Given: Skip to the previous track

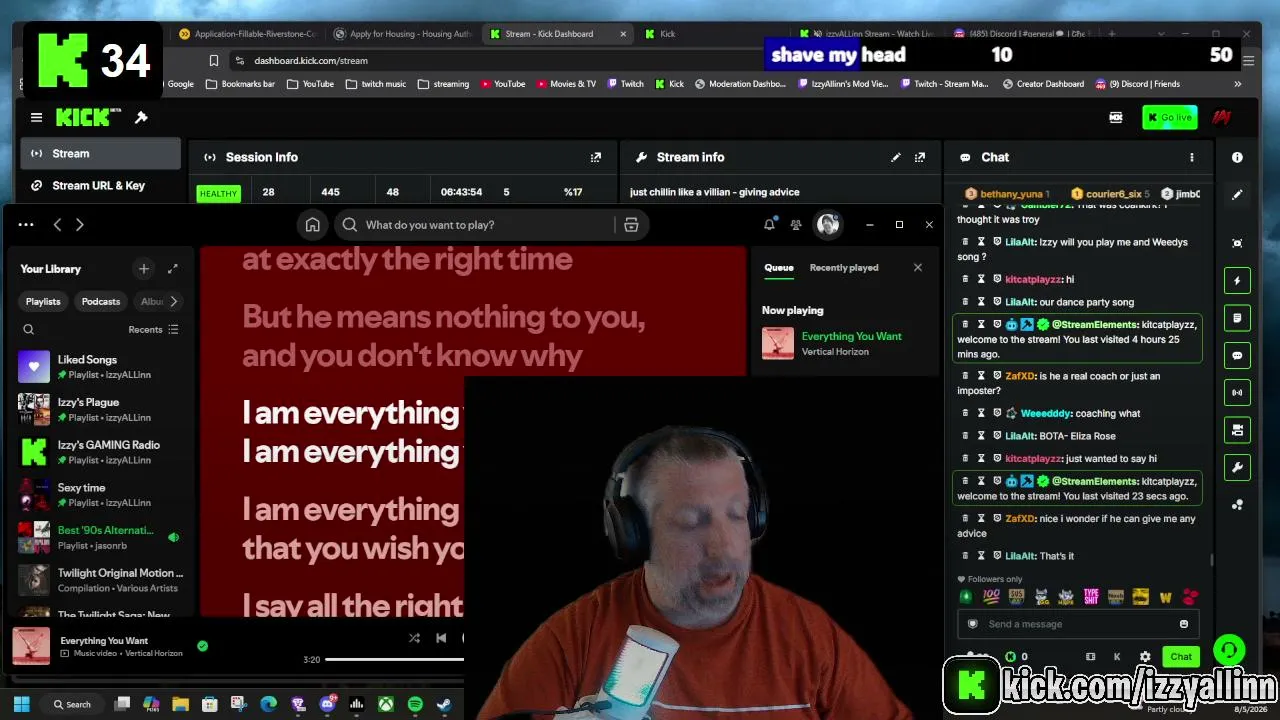Looking at the screenshot, I should [441, 638].
